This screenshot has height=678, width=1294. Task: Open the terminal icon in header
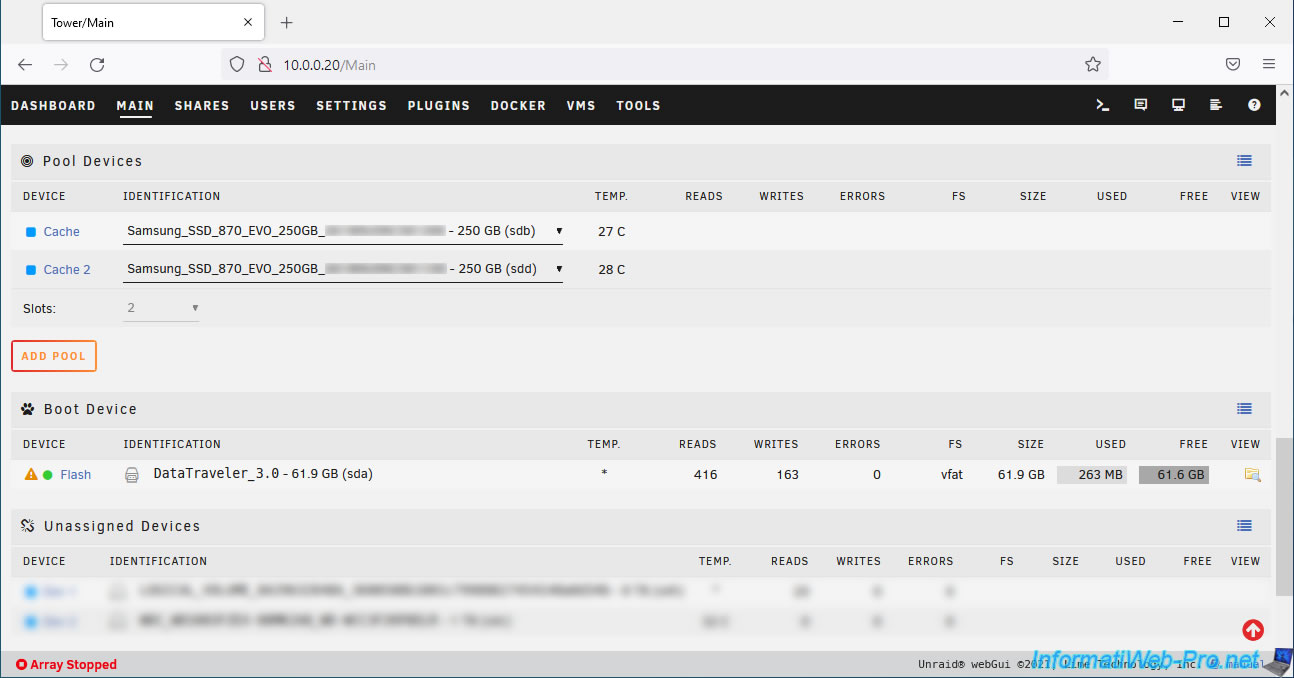[1102, 105]
